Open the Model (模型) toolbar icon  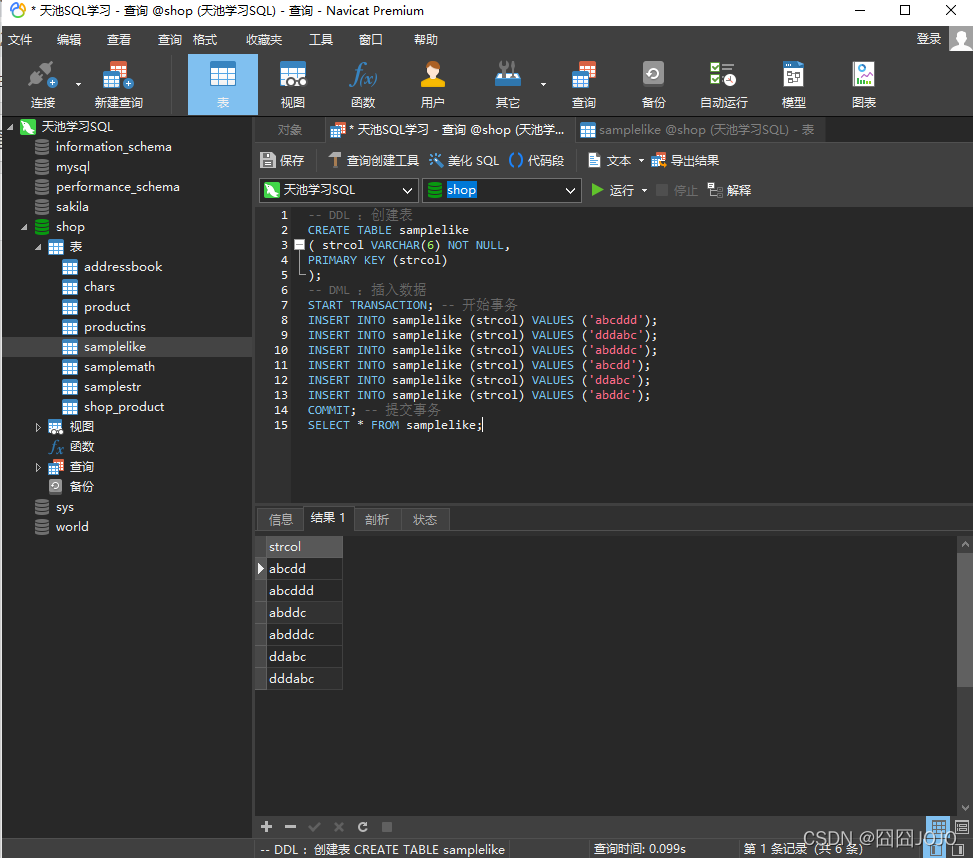tap(794, 84)
